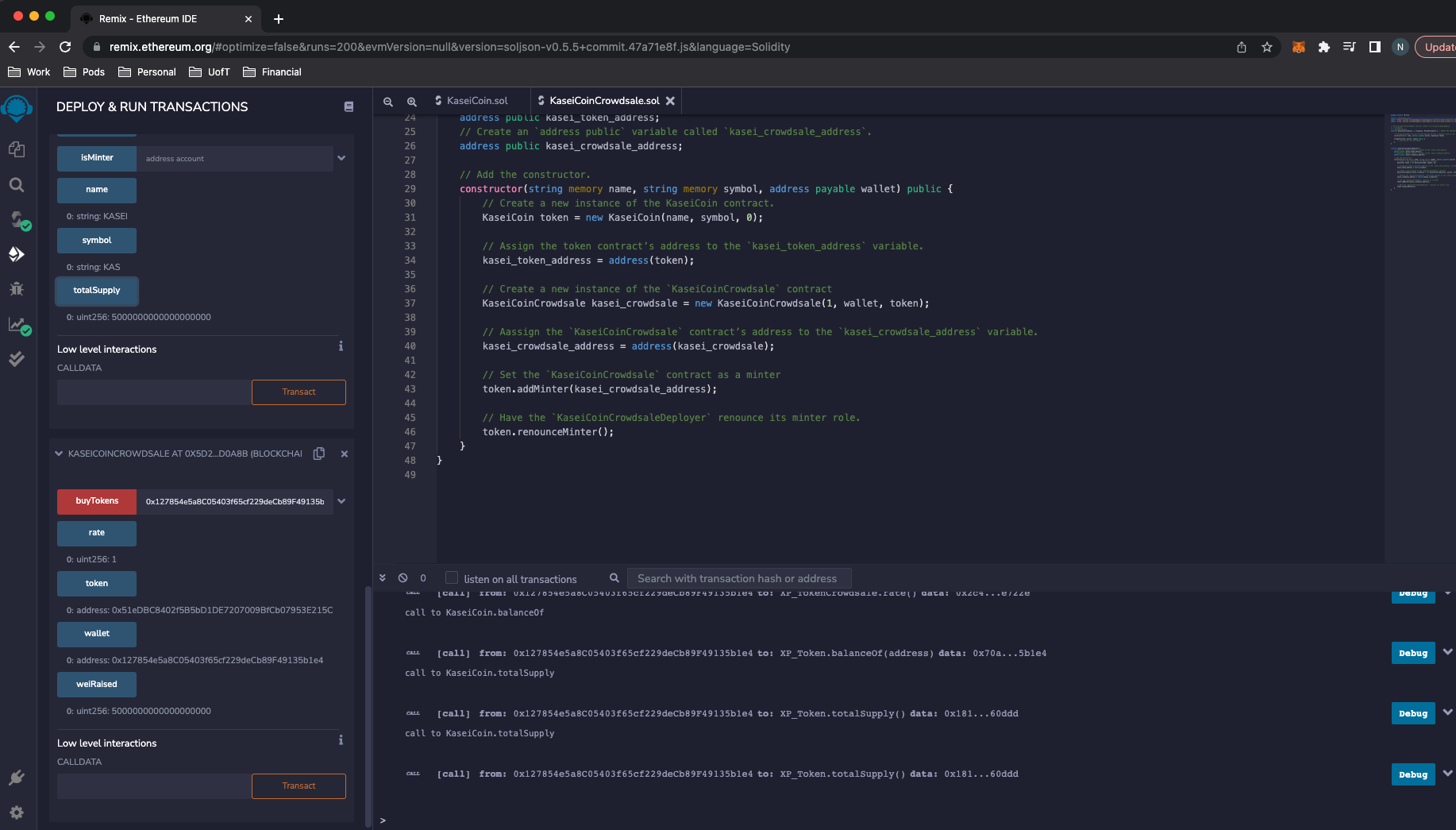This screenshot has width=1456, height=830.
Task: Open the Search in files sidebar icon
Action: [x=17, y=185]
